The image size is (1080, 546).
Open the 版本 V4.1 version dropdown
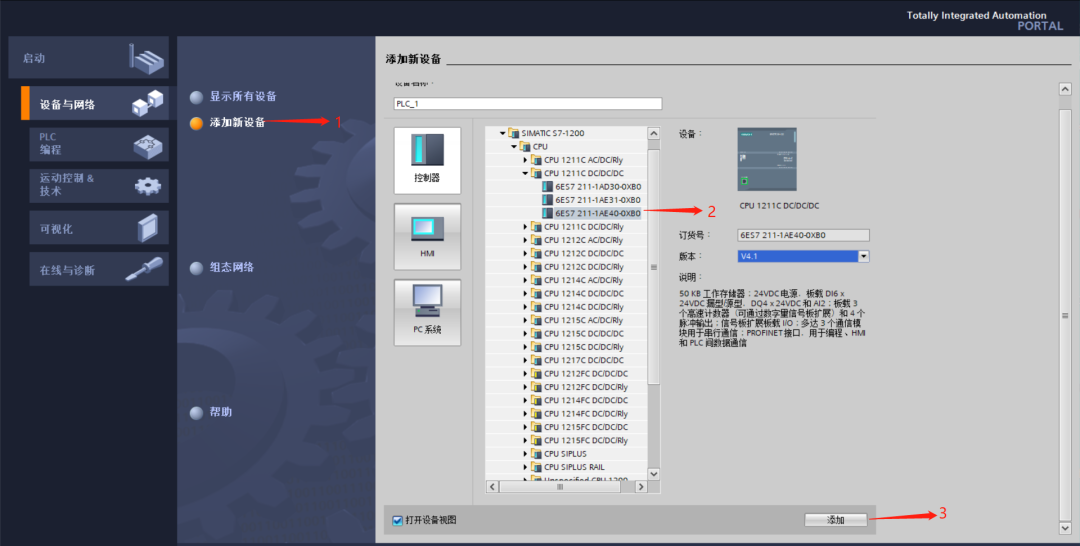[x=863, y=256]
